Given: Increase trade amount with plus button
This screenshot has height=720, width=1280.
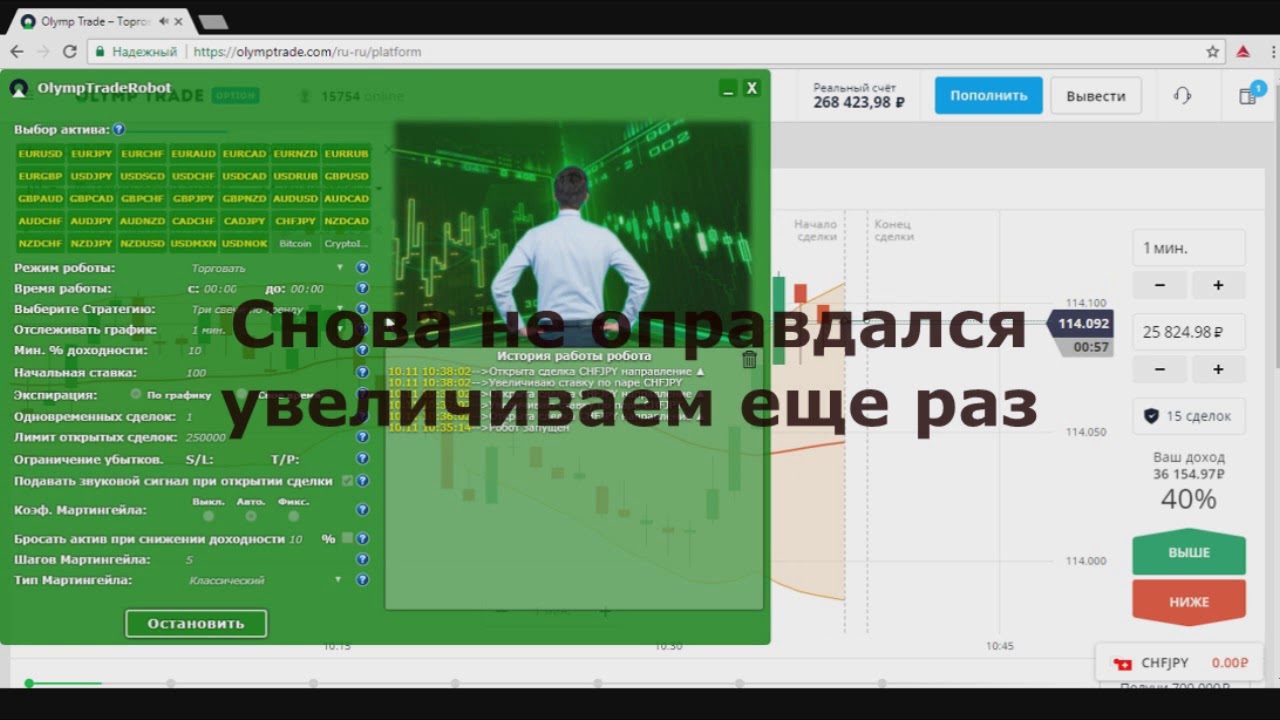Looking at the screenshot, I should [x=1218, y=369].
